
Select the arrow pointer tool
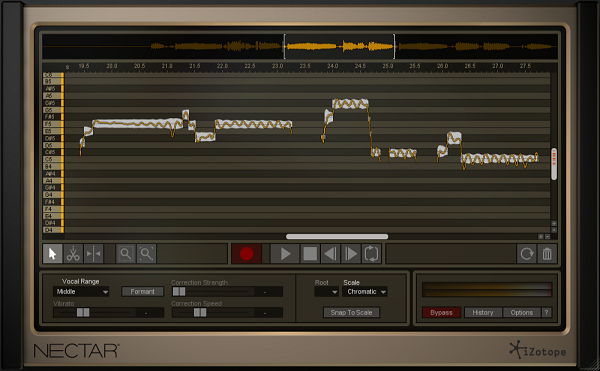[52, 254]
